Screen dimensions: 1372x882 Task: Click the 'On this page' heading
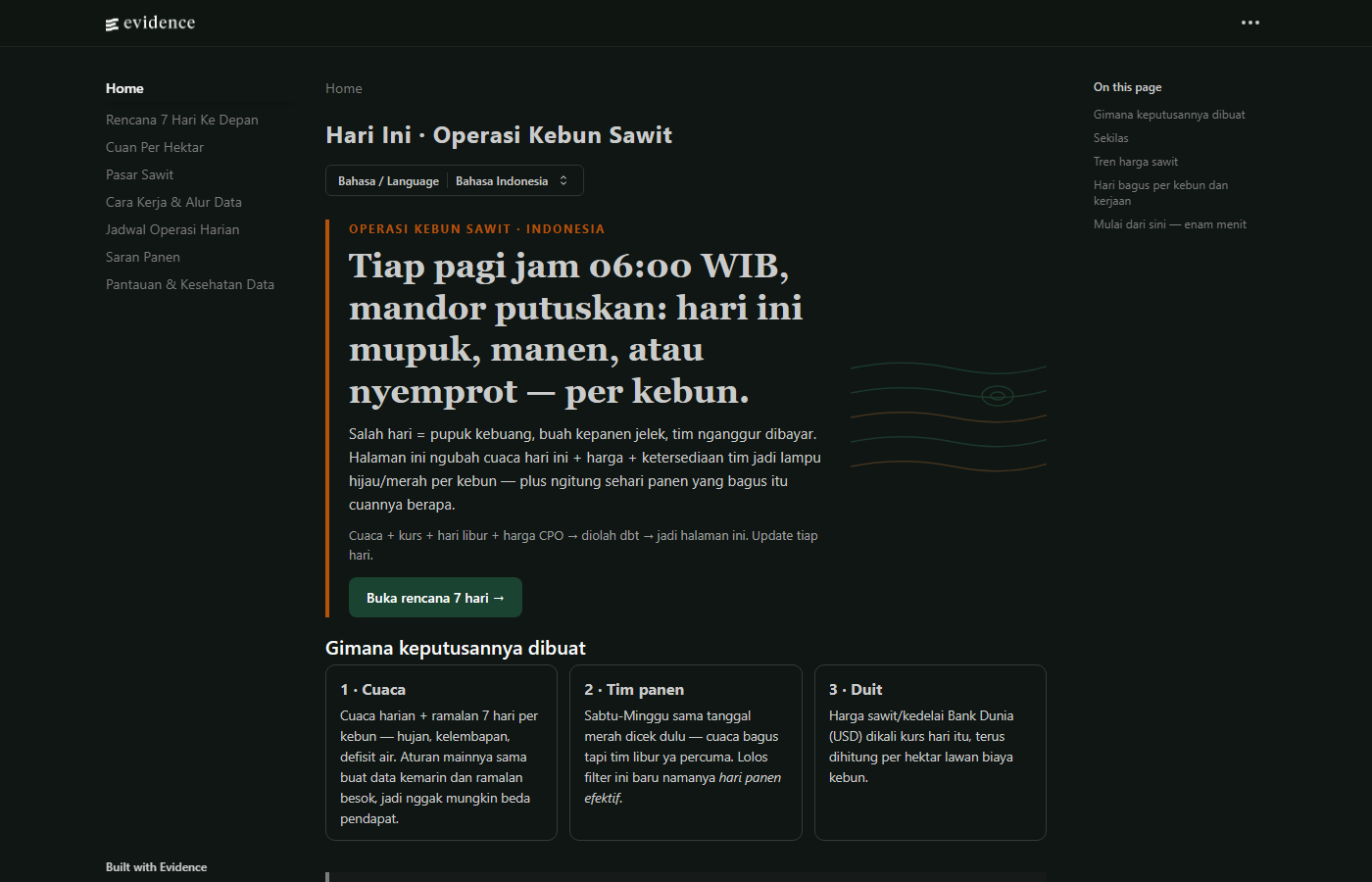(x=1128, y=87)
